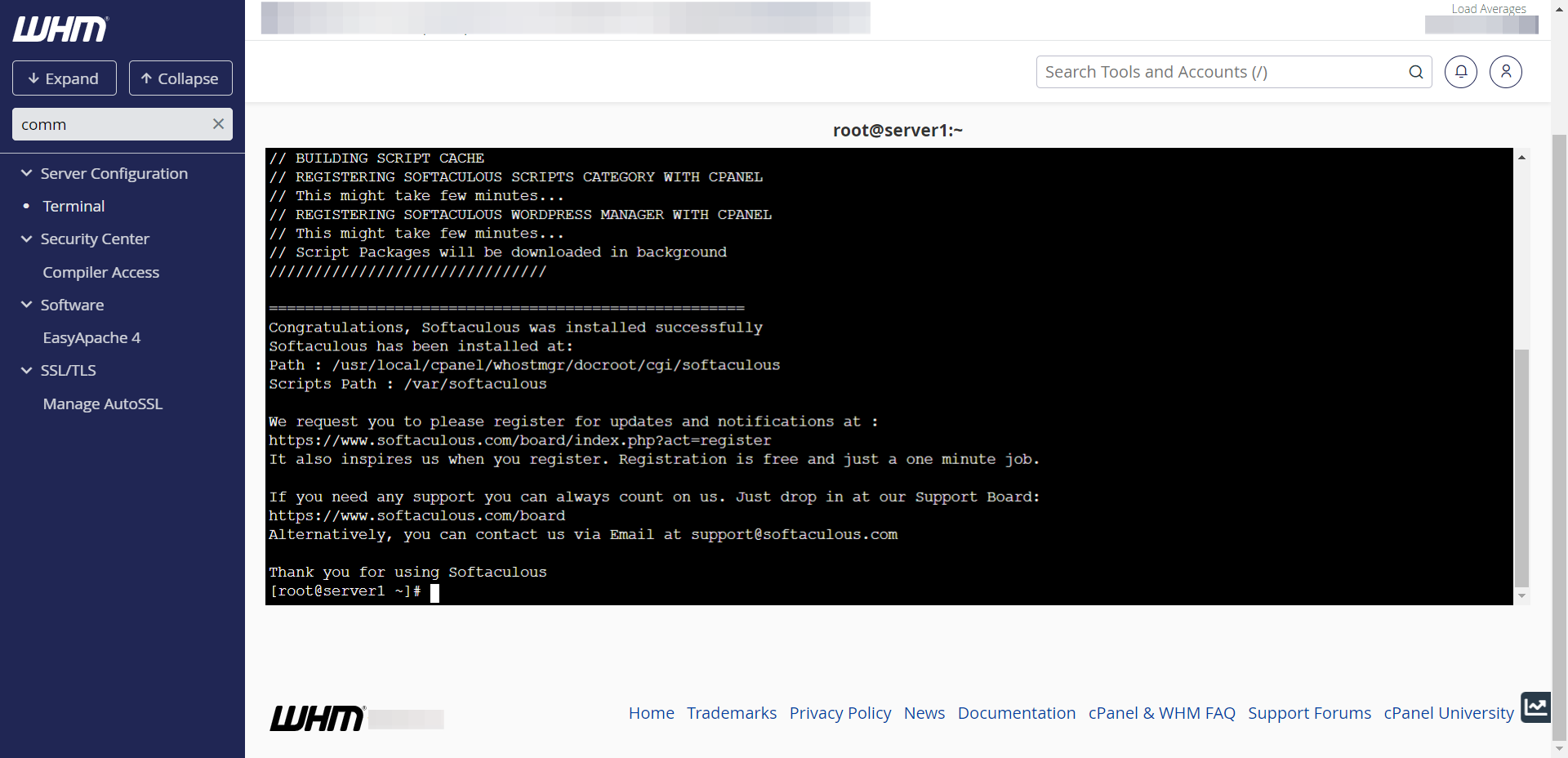
Task: Open Manage AutoSSL menu item
Action: pyautogui.click(x=103, y=404)
